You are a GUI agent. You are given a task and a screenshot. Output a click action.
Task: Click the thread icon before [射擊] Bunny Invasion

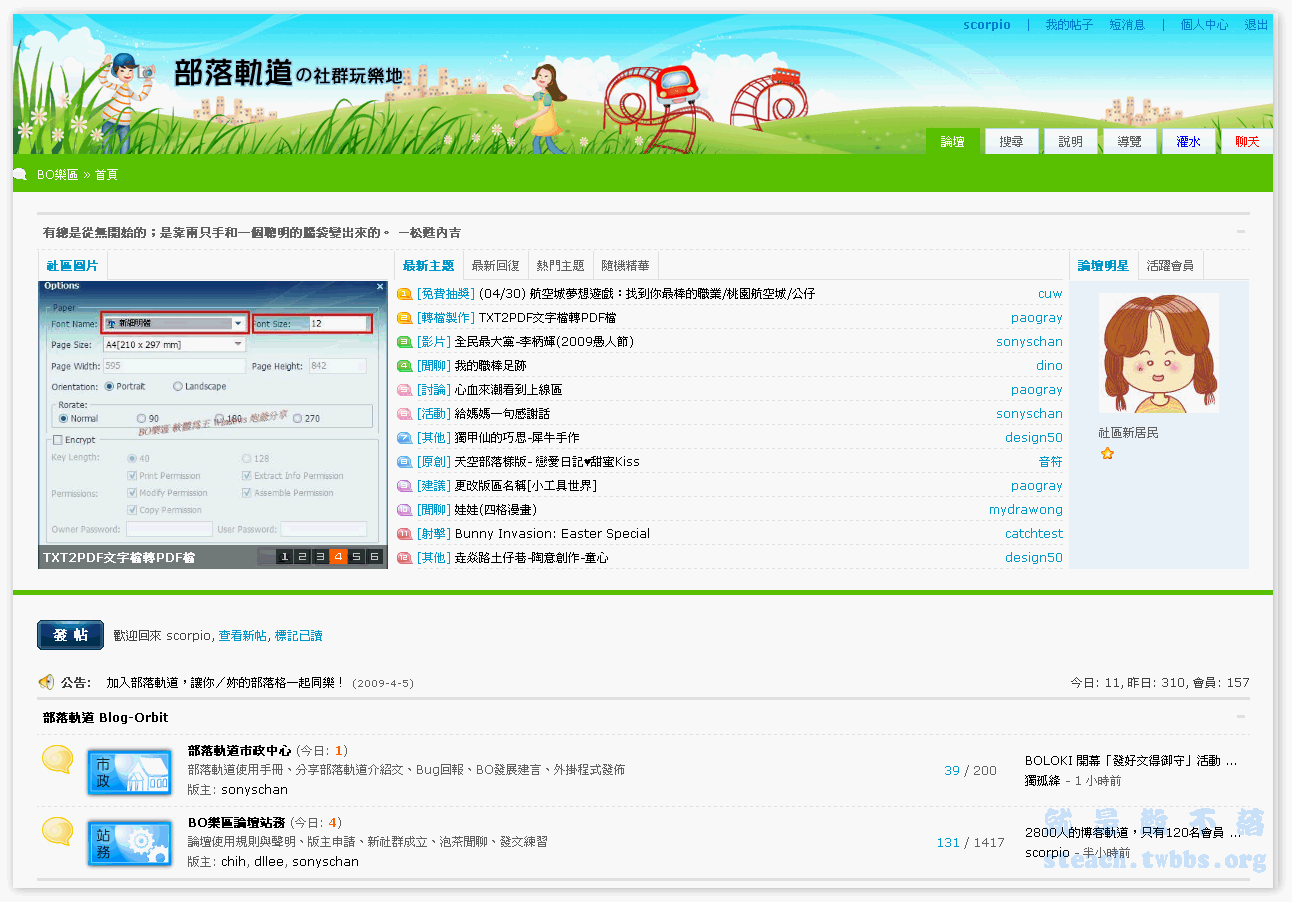click(x=404, y=534)
